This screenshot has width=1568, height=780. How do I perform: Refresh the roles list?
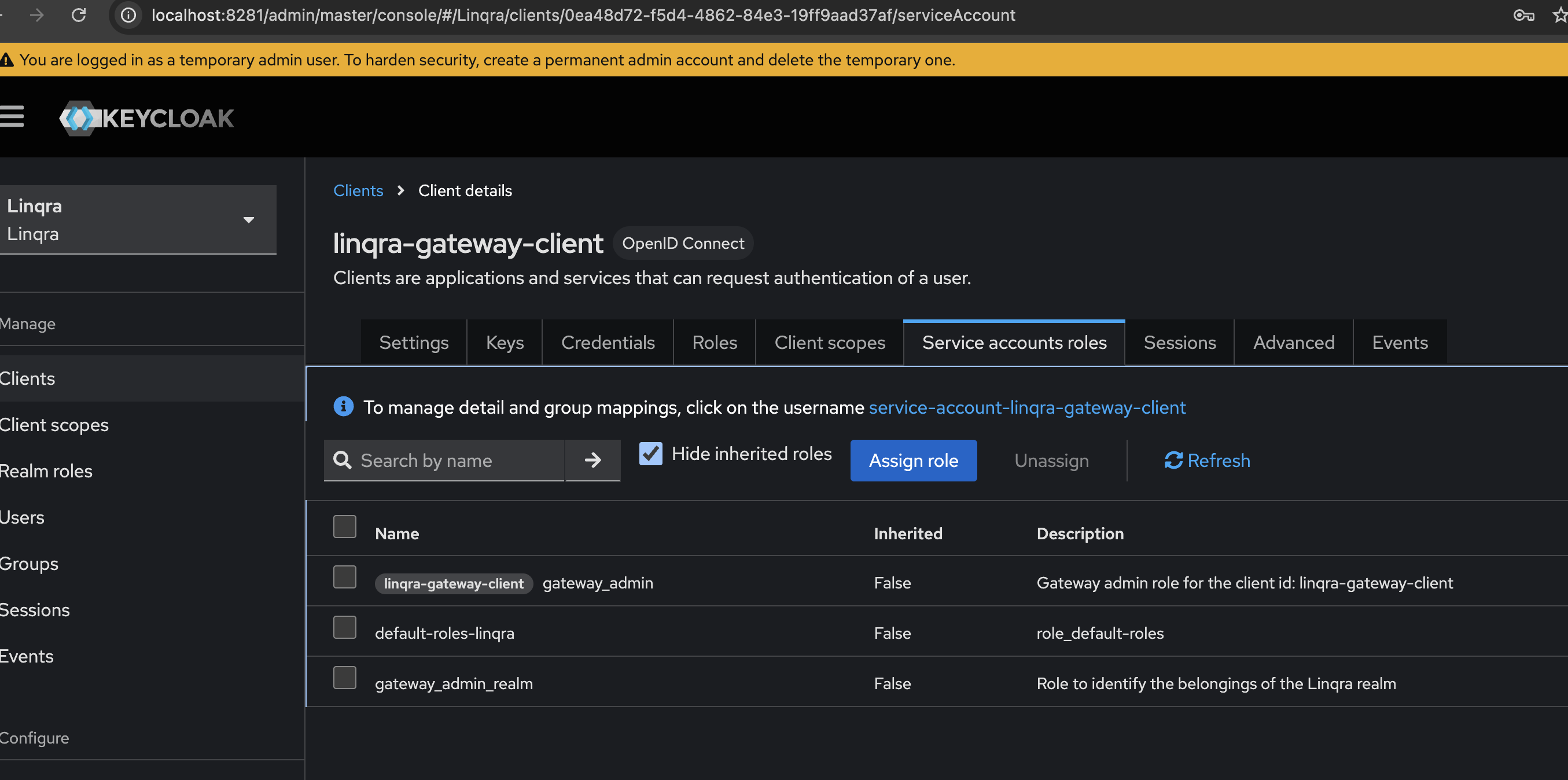[1206, 461]
